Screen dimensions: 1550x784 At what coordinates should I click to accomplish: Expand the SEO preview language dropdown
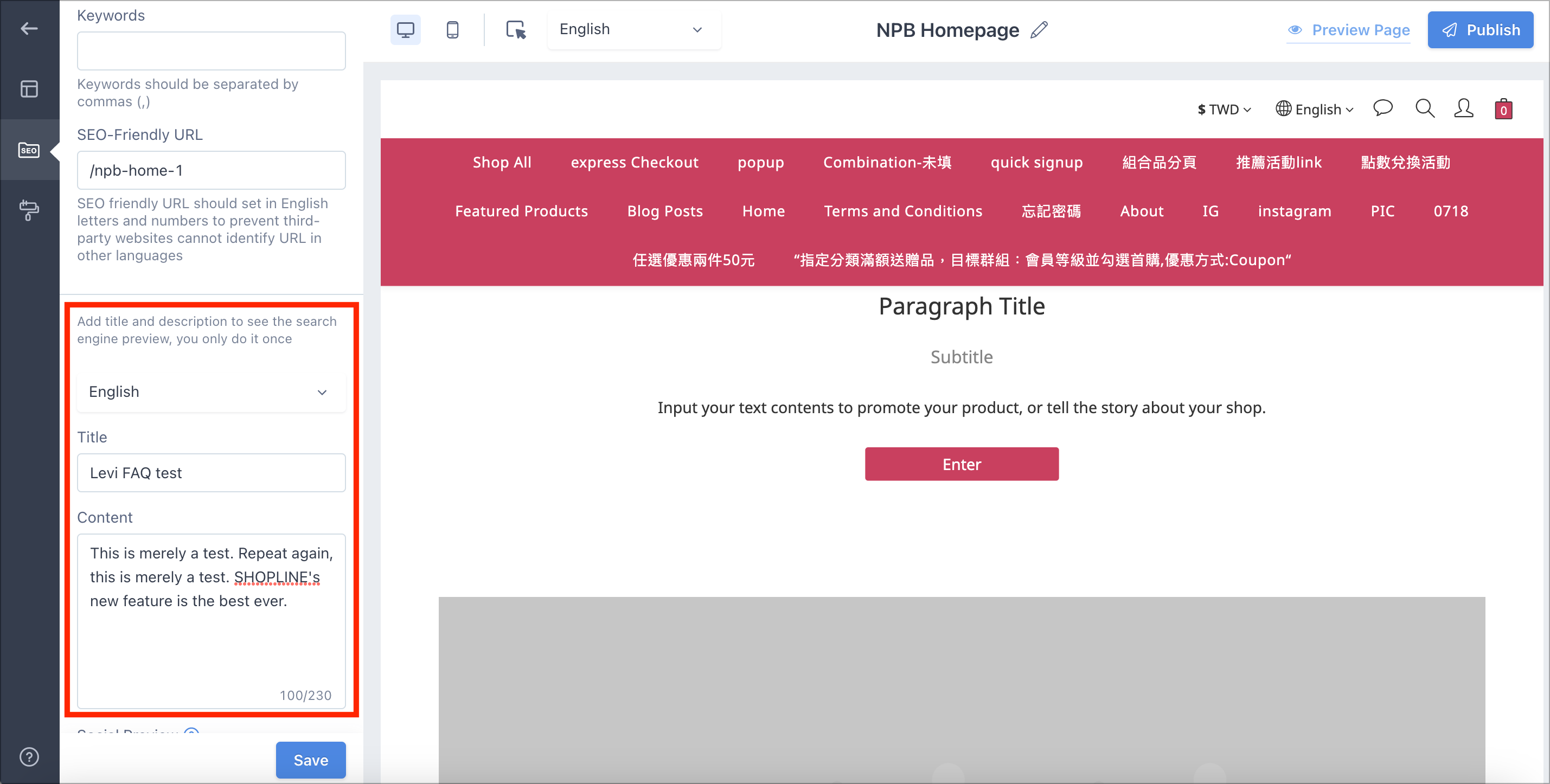click(x=211, y=391)
